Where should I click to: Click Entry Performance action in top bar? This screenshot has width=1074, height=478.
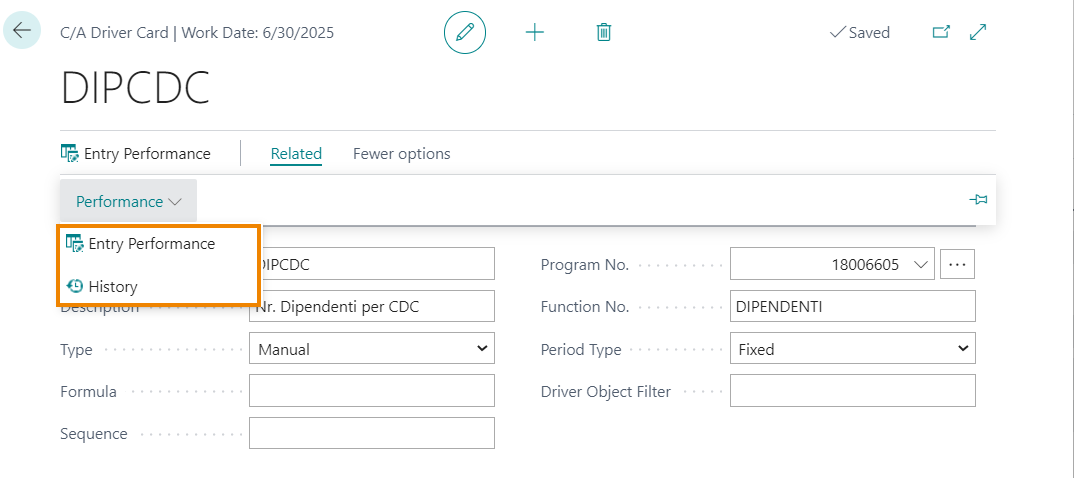pos(136,153)
